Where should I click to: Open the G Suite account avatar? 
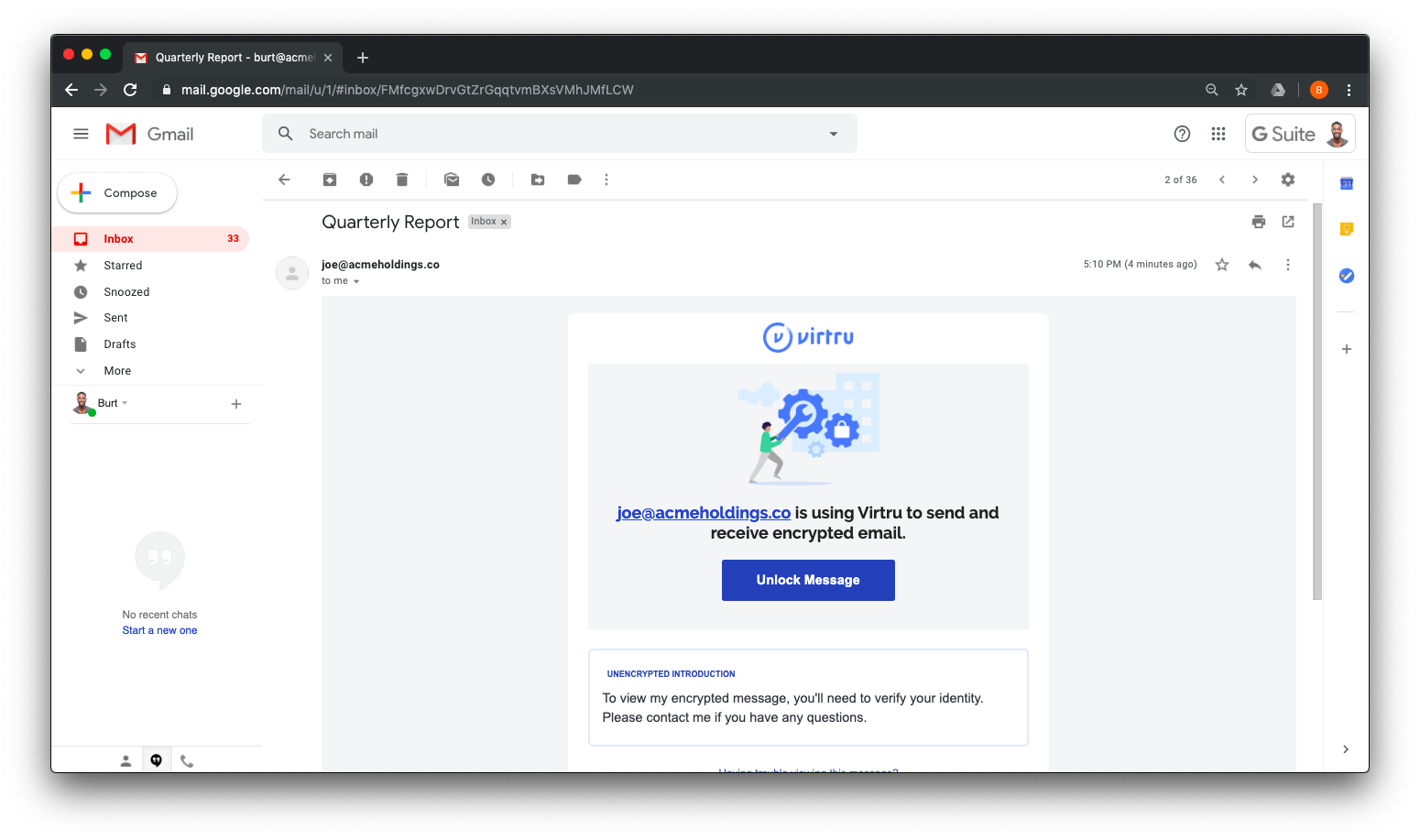pos(1338,134)
